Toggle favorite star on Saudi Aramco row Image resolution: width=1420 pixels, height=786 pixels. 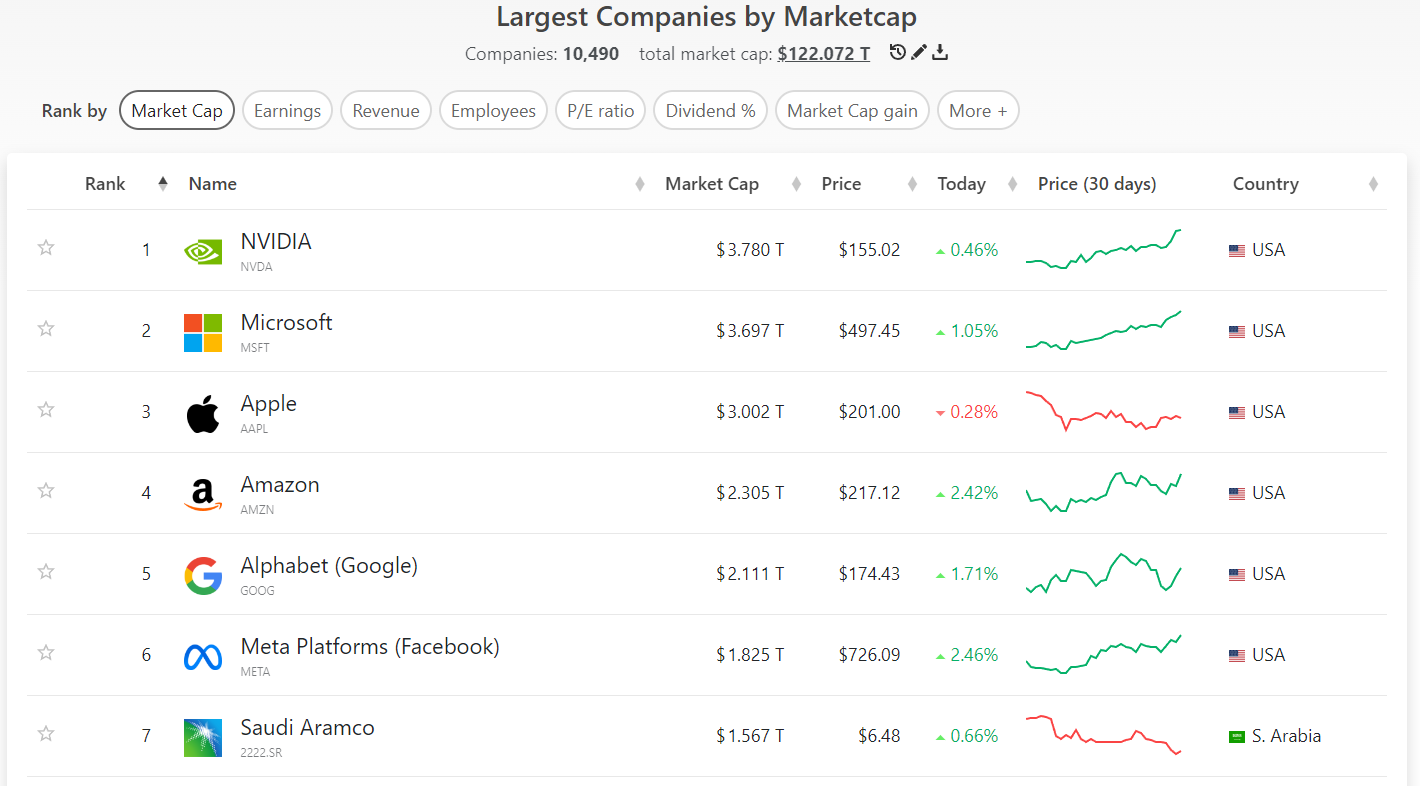coord(46,734)
